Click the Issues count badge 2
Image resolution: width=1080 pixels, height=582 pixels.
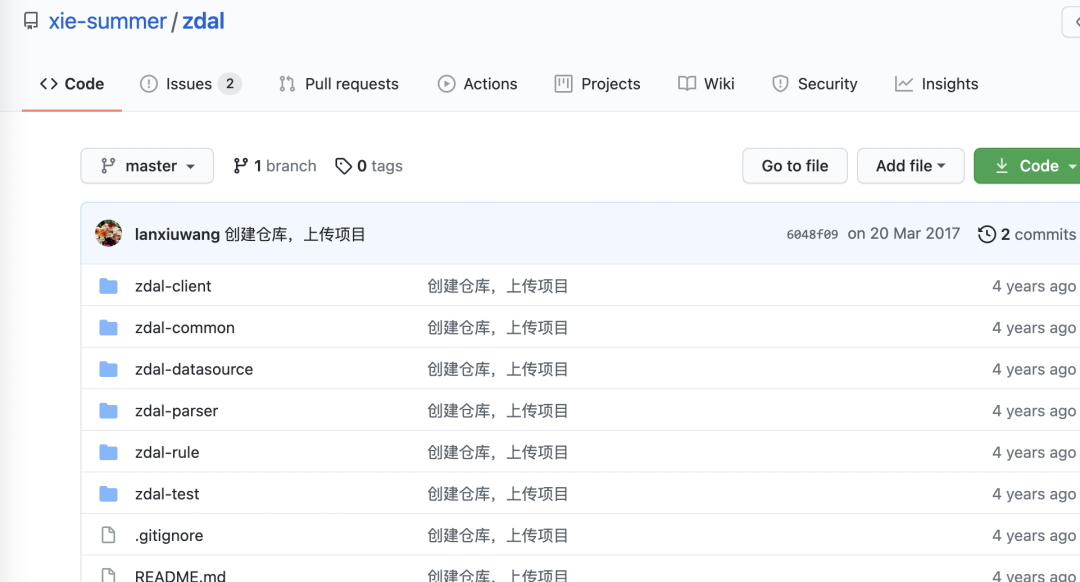click(229, 84)
